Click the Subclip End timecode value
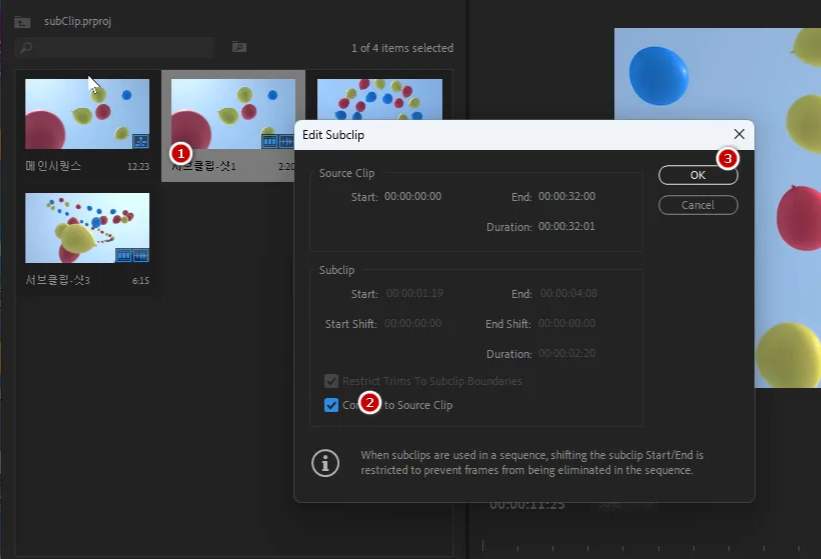Image resolution: width=821 pixels, height=559 pixels. (567, 294)
